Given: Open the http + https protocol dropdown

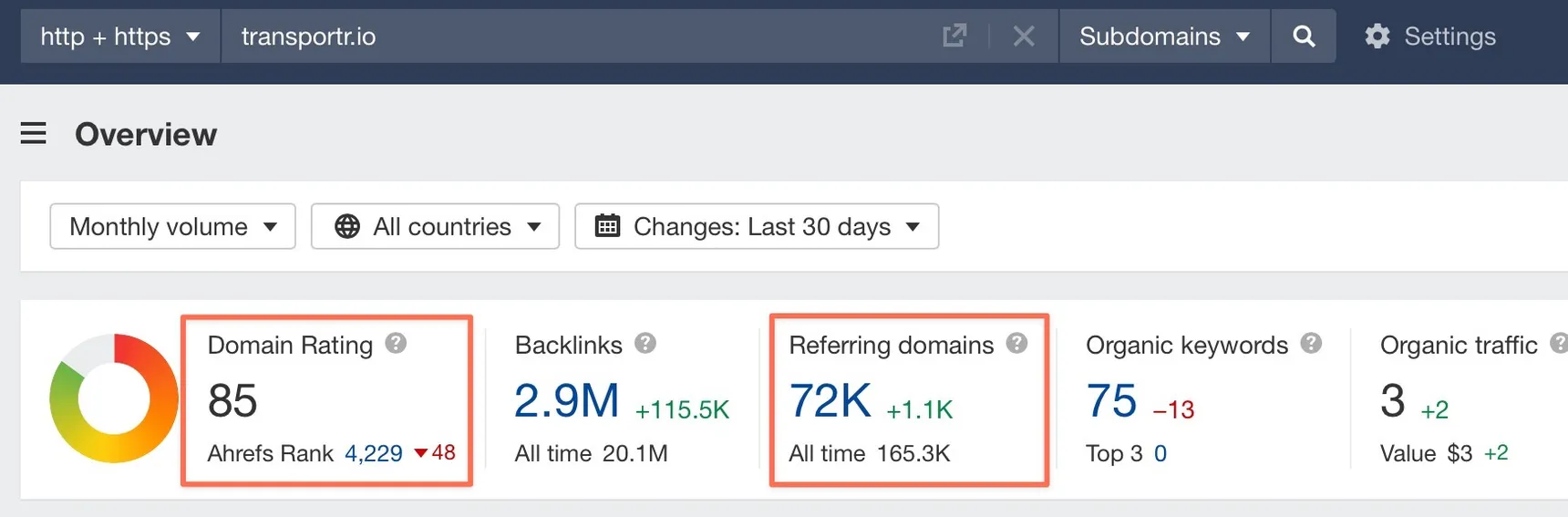Looking at the screenshot, I should pos(120,36).
